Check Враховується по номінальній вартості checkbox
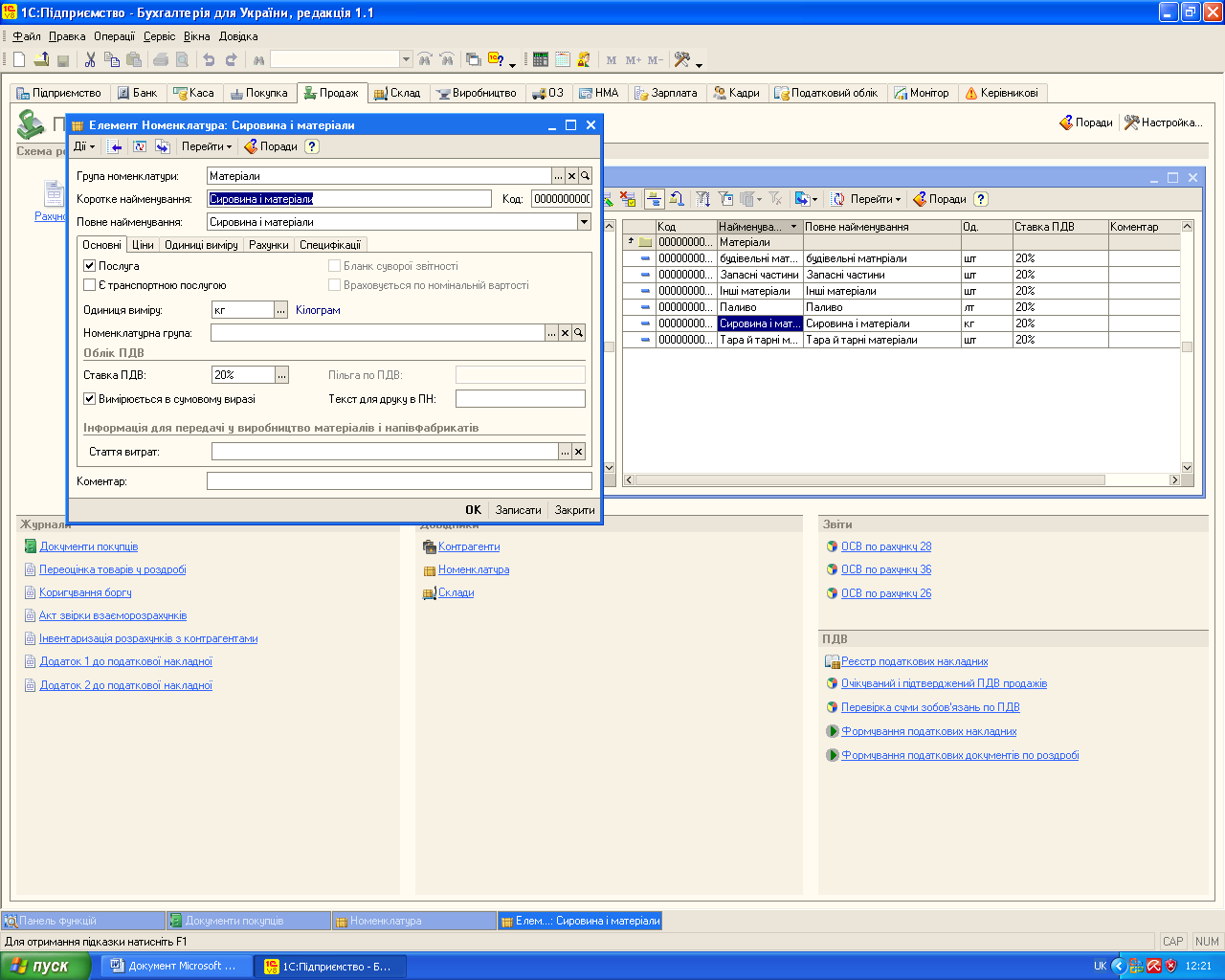Image resolution: width=1225 pixels, height=980 pixels. tap(335, 285)
